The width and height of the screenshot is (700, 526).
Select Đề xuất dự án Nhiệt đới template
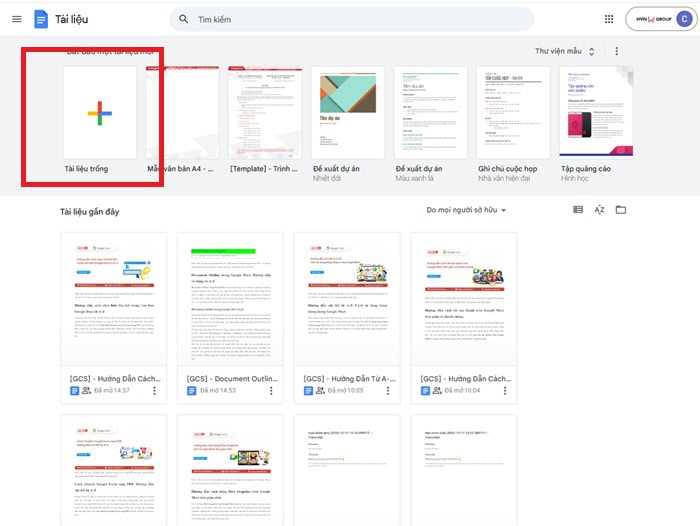point(348,113)
